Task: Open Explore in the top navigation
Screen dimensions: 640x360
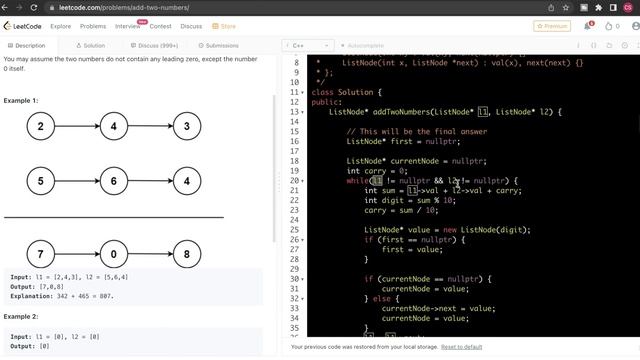Action: (60, 26)
